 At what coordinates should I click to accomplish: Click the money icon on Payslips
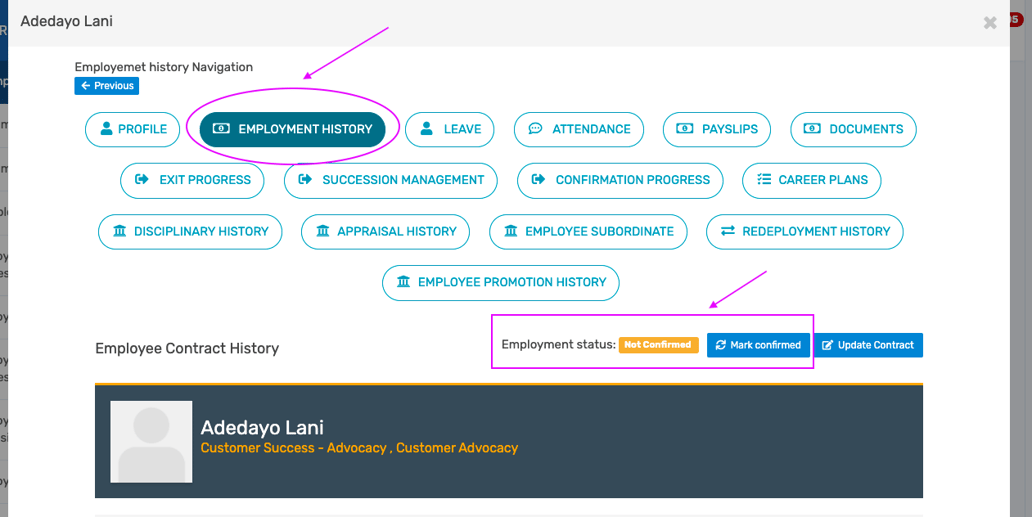pyautogui.click(x=685, y=129)
